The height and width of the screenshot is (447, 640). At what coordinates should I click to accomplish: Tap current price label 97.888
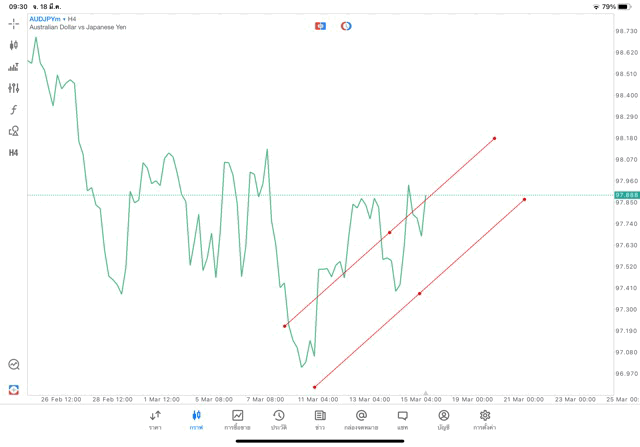627,195
